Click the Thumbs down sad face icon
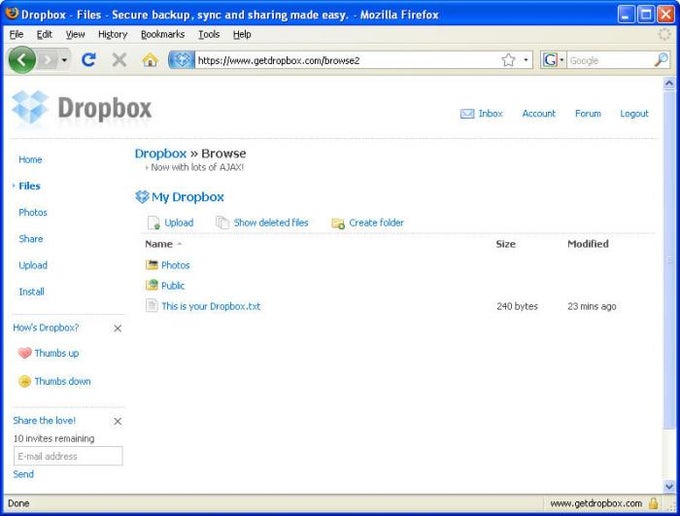 [25, 381]
